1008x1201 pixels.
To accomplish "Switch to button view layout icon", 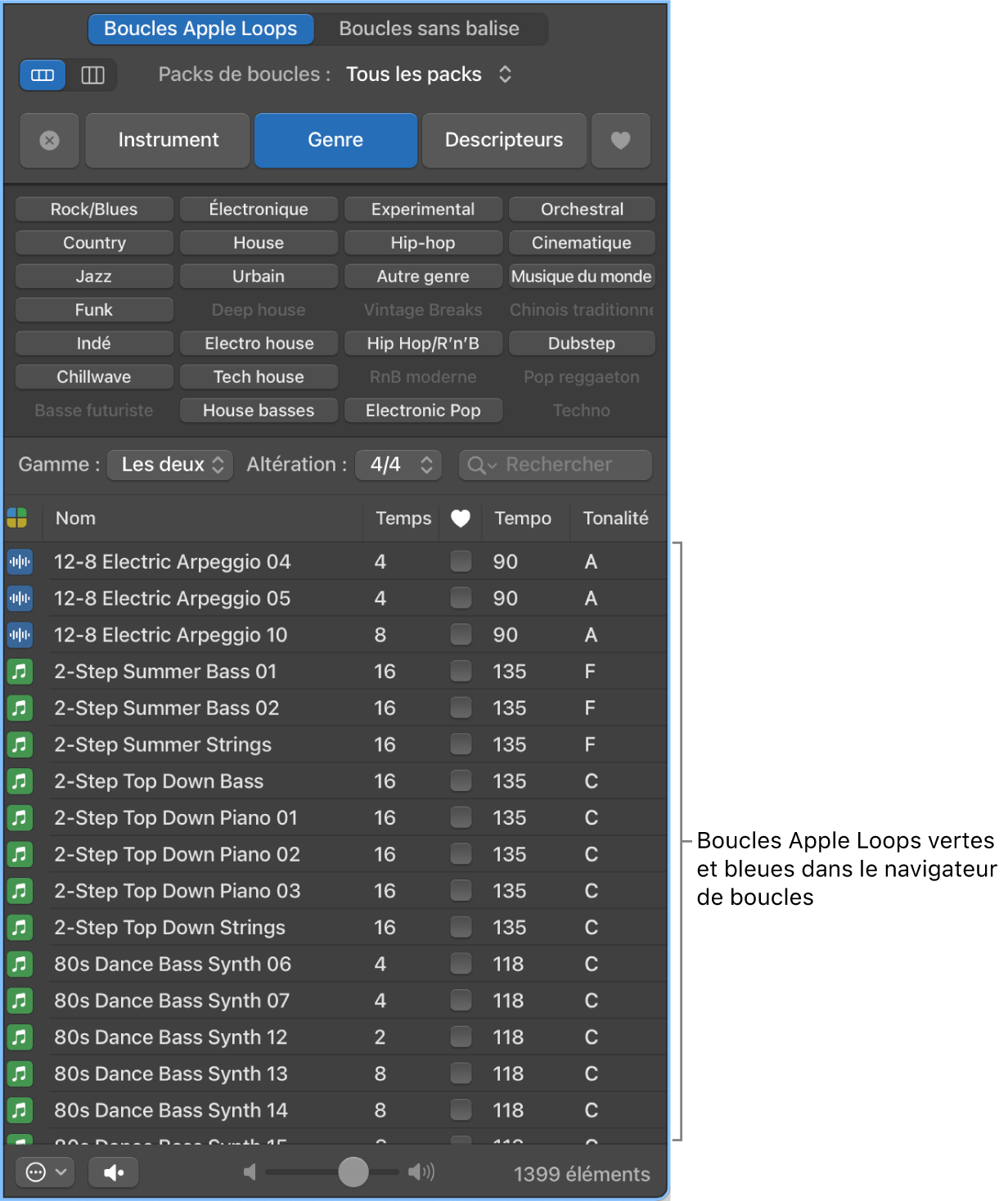I will click(x=43, y=75).
